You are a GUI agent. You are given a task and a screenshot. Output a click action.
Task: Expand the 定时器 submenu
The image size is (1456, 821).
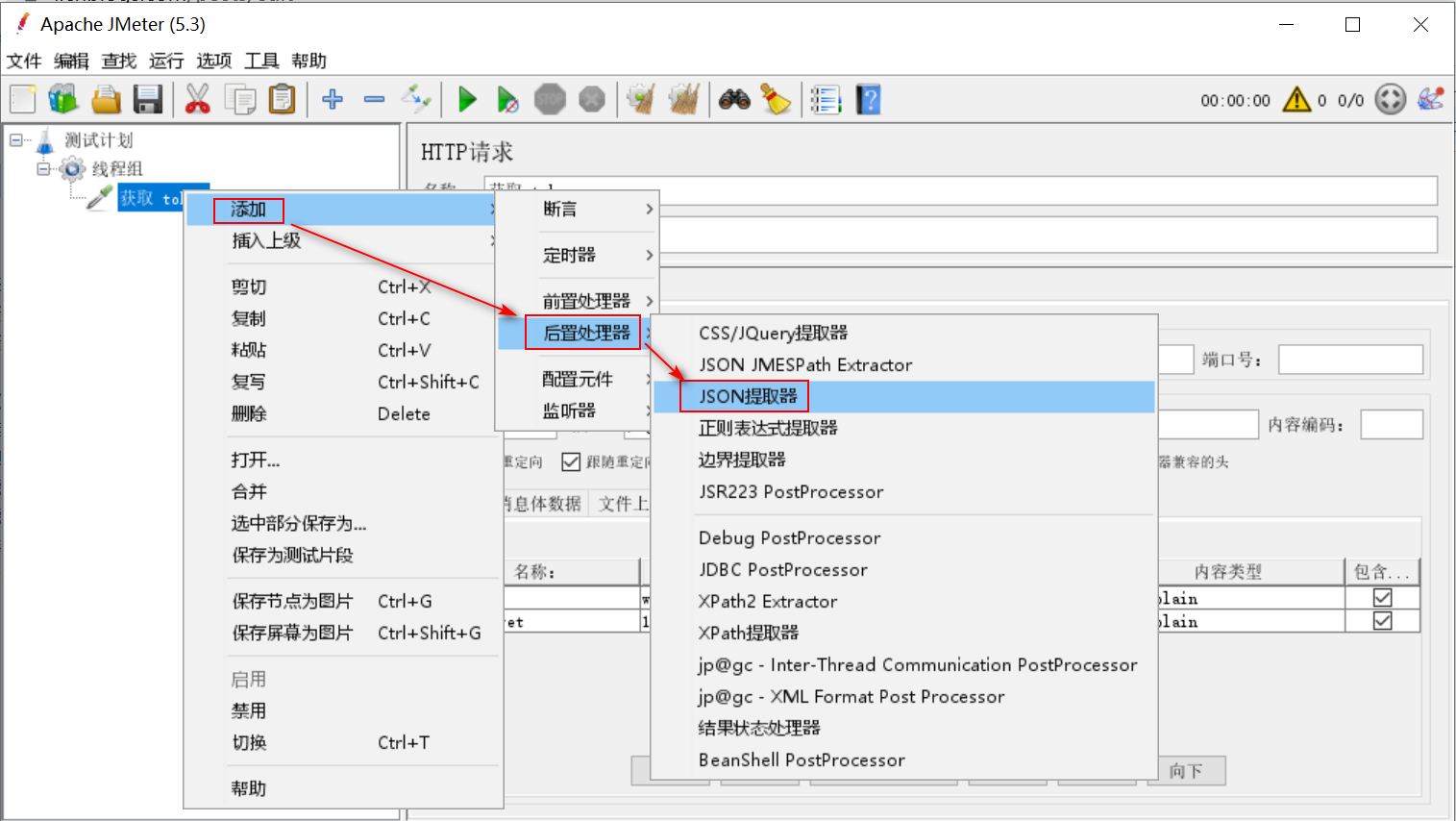tap(579, 255)
